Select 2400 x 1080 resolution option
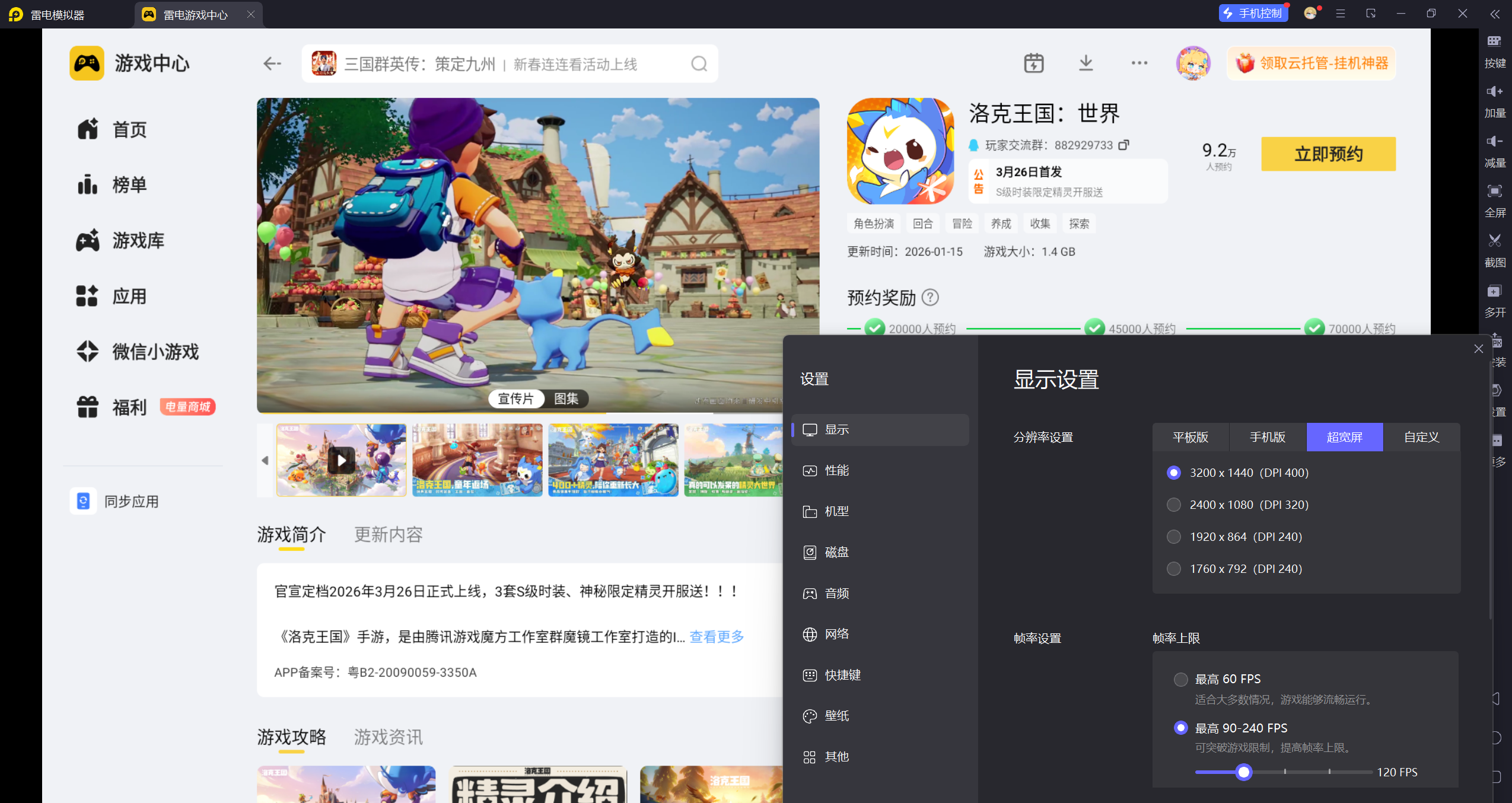The width and height of the screenshot is (1512, 803). pyautogui.click(x=1173, y=505)
